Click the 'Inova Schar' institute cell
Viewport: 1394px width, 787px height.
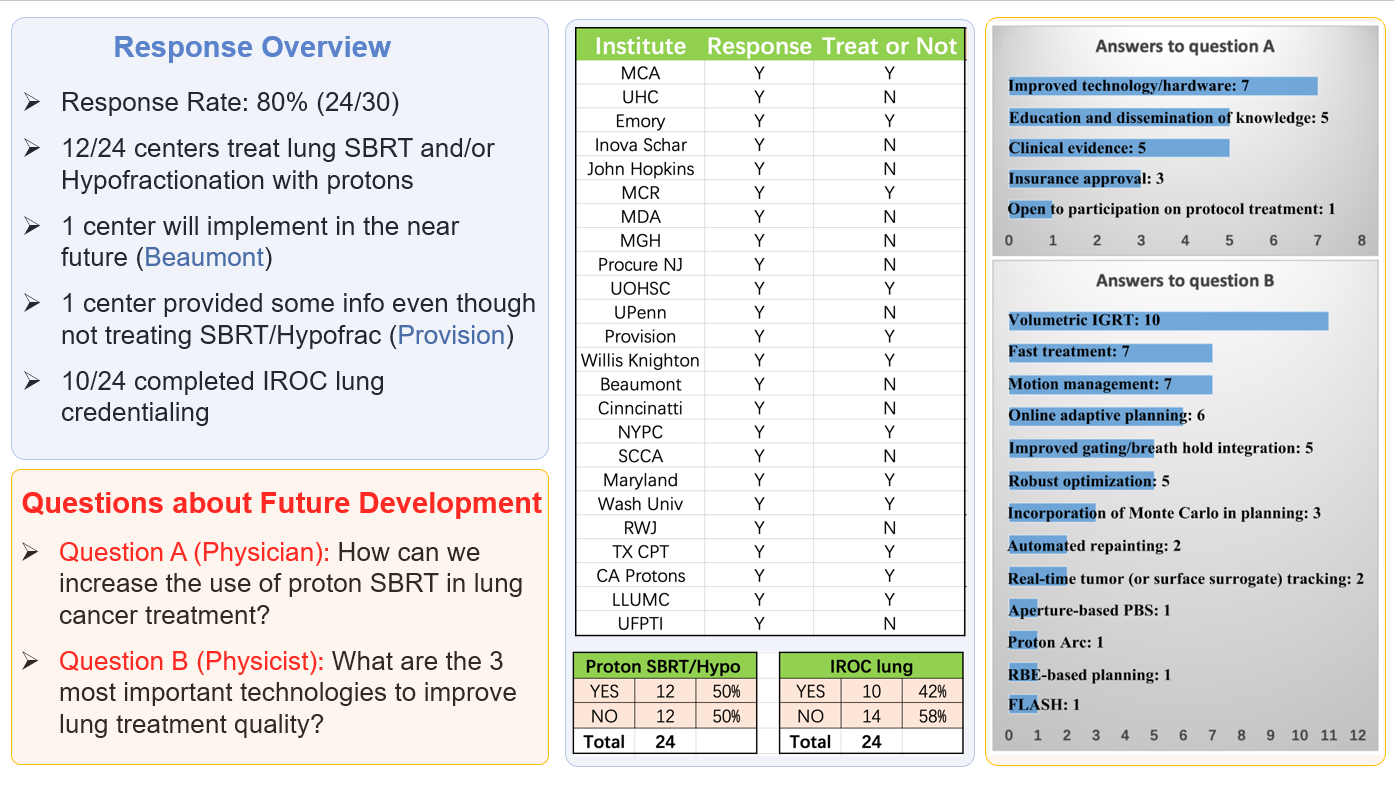(x=640, y=145)
